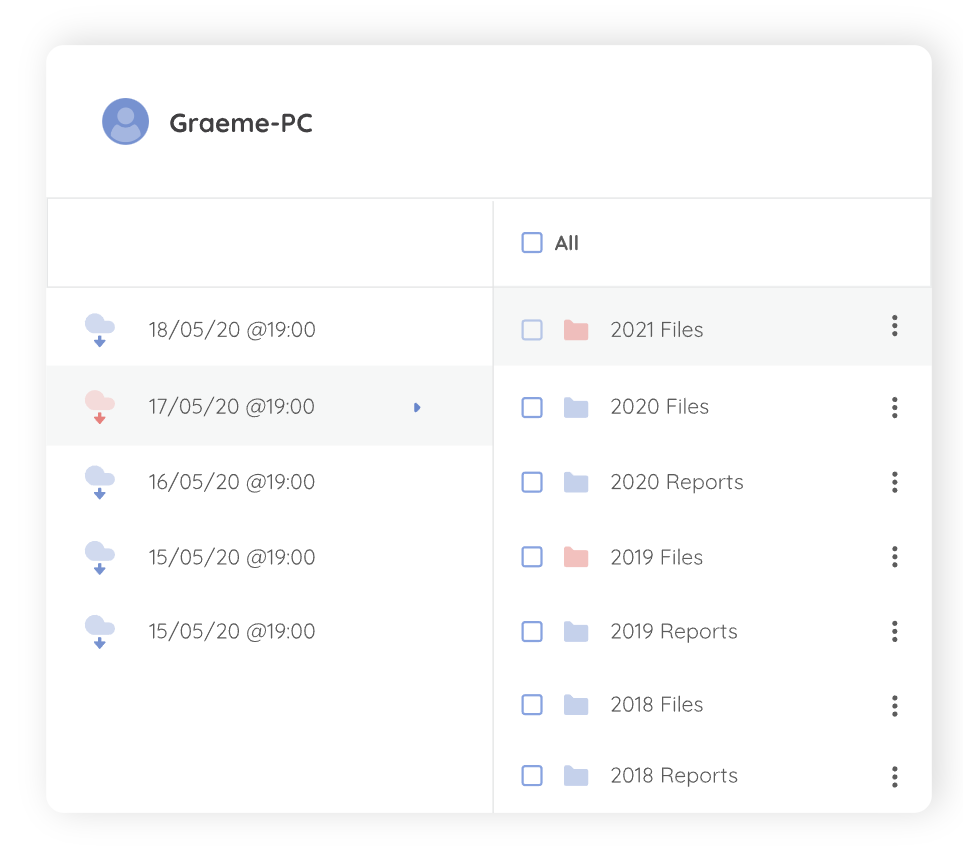Open the kebab menu beside 2018 Reports
Screen dimensions: 963x856
coord(894,775)
